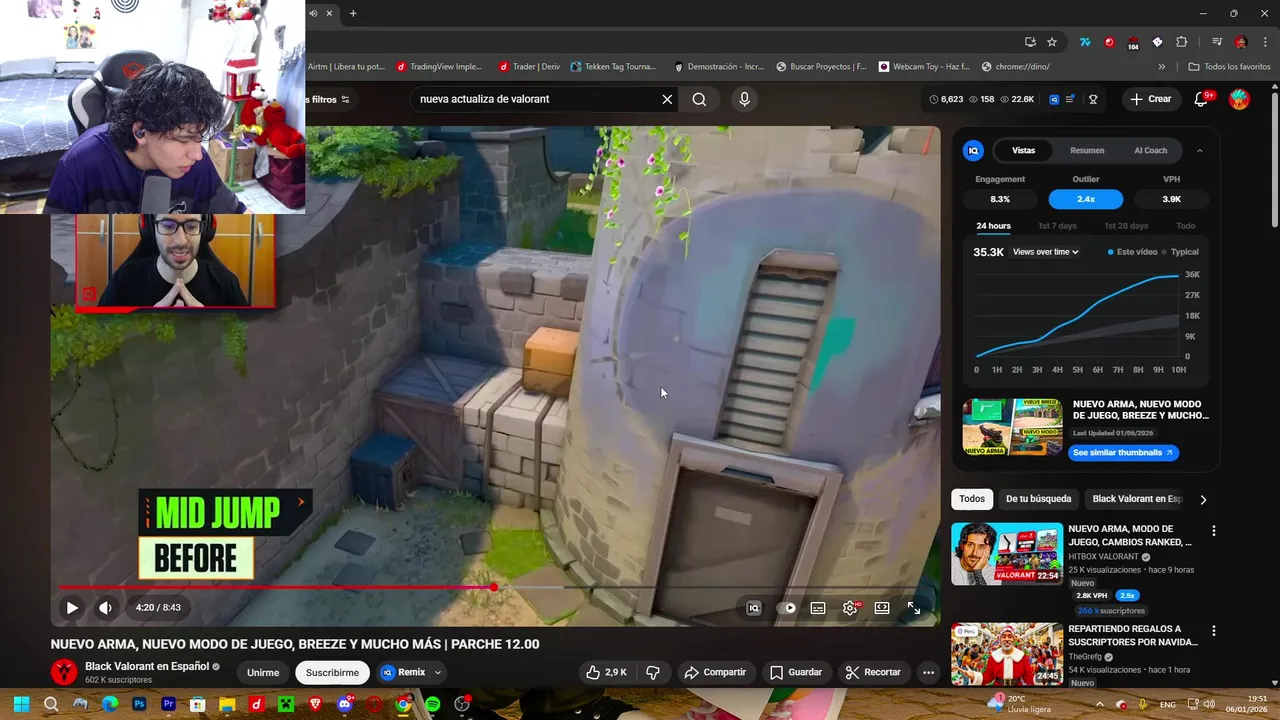Start voice search with microphone icon
This screenshot has width=1280, height=720.
pyautogui.click(x=744, y=99)
